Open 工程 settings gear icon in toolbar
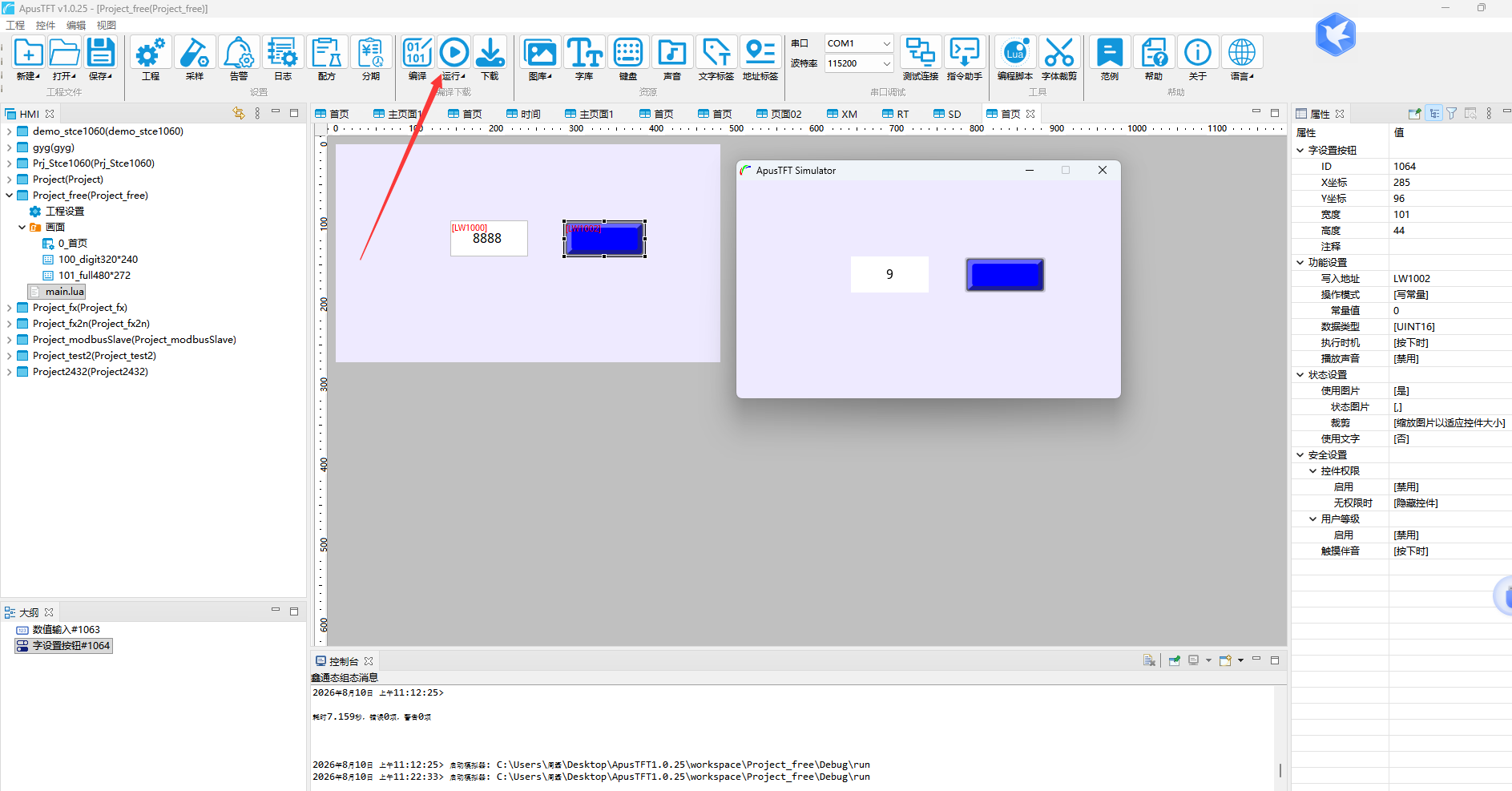This screenshot has height=791, width=1512. (x=151, y=53)
